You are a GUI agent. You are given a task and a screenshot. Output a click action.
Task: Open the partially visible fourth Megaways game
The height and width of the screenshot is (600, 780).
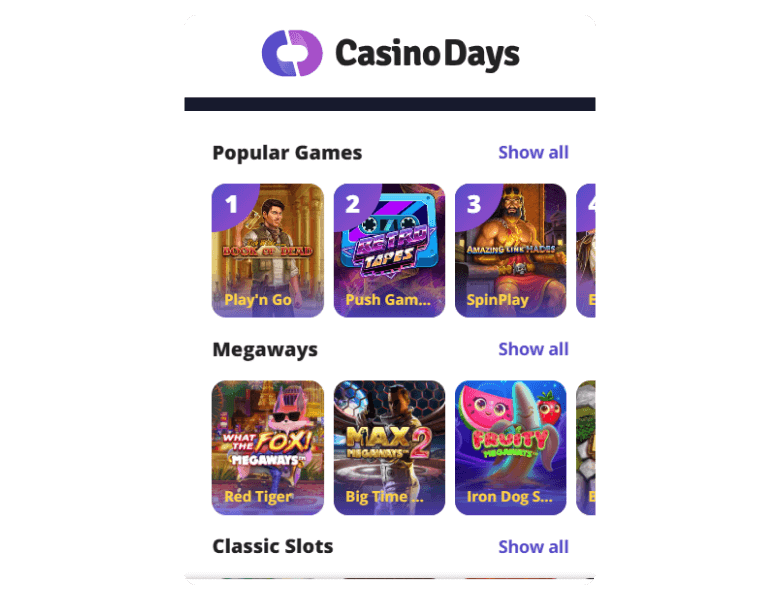pyautogui.click(x=586, y=447)
